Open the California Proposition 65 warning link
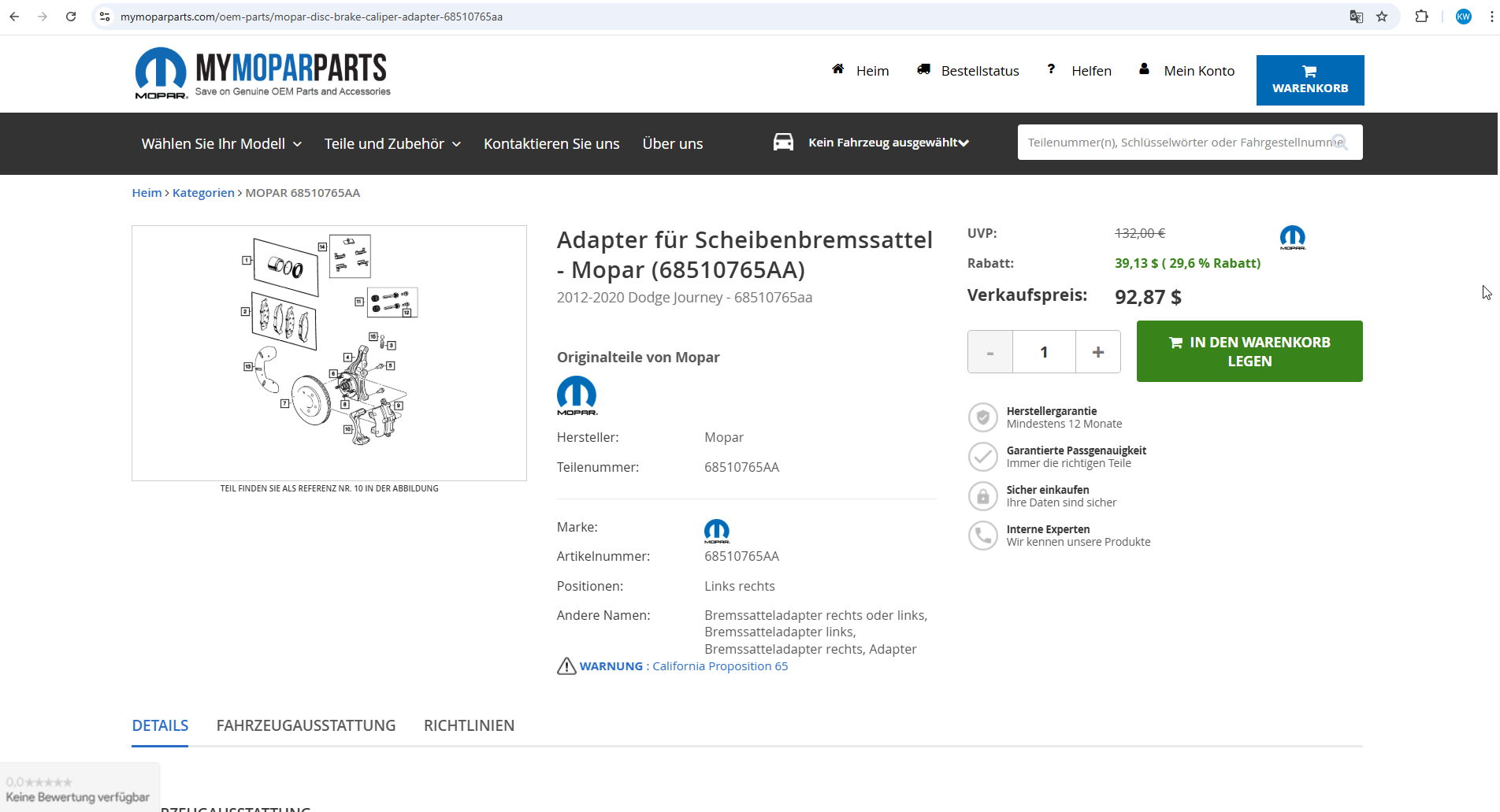The image size is (1500, 812). (x=719, y=666)
